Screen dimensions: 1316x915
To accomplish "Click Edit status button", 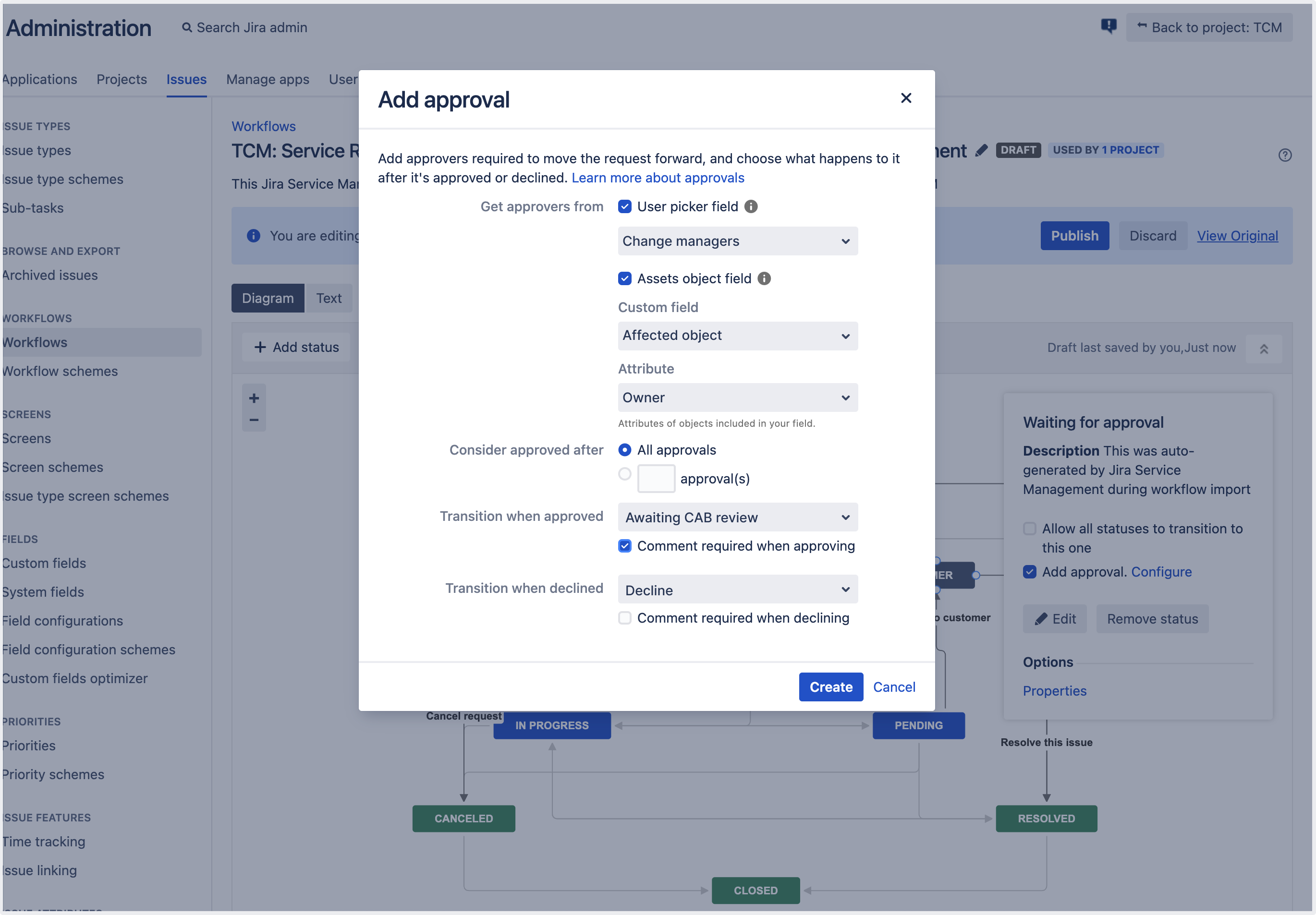I will coord(1055,619).
